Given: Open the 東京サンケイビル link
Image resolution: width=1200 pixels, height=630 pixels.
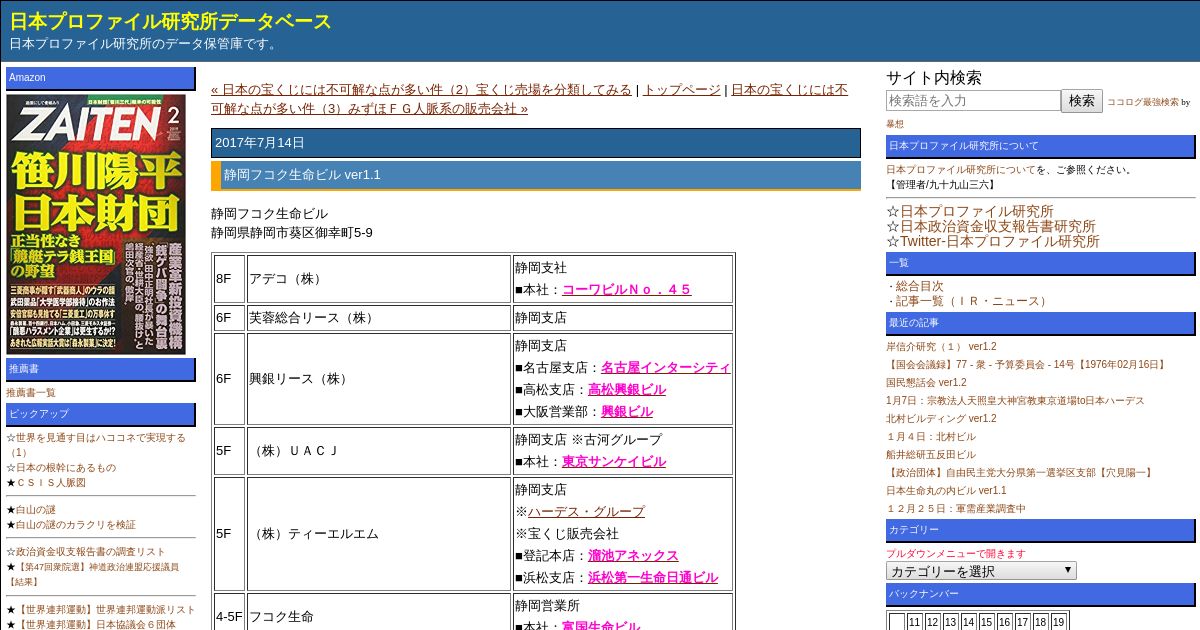Looking at the screenshot, I should pos(614,462).
